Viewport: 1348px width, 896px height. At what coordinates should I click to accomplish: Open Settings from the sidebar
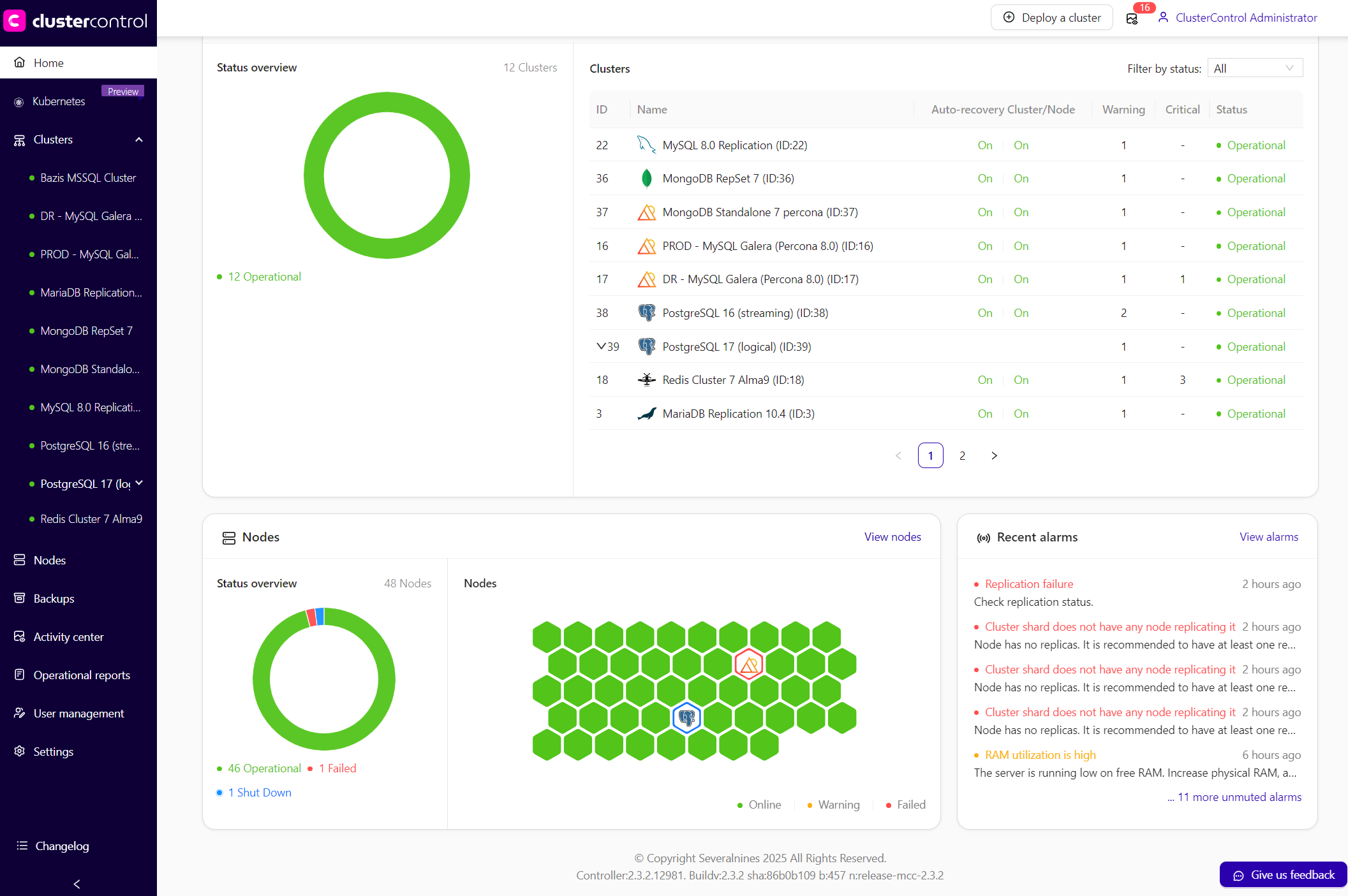[x=54, y=751]
